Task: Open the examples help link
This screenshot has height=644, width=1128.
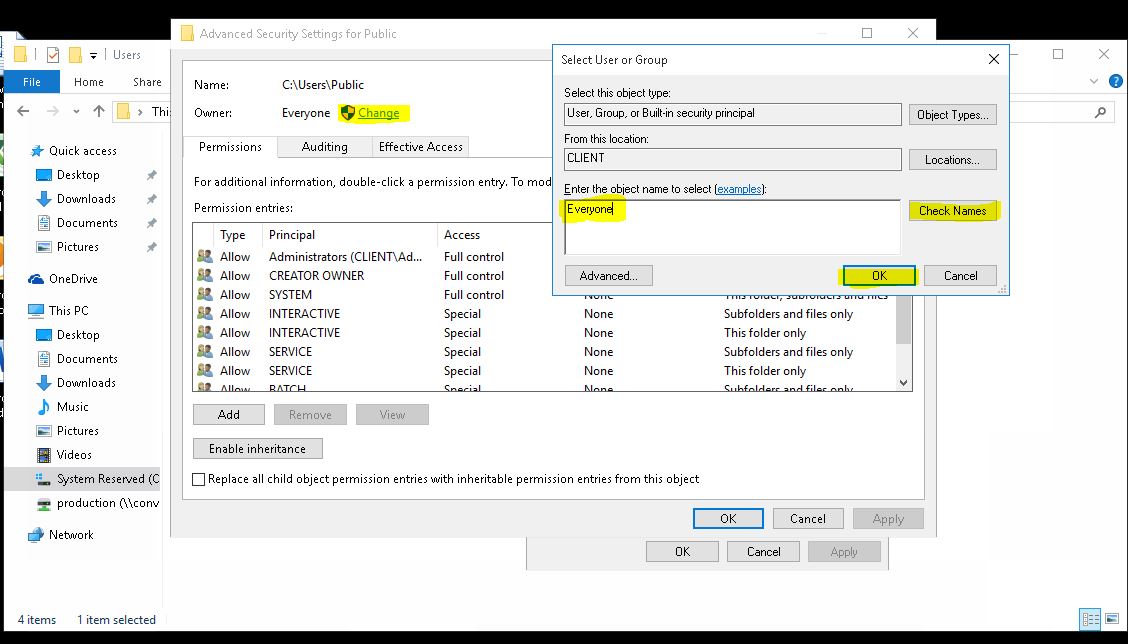Action: pos(739,189)
